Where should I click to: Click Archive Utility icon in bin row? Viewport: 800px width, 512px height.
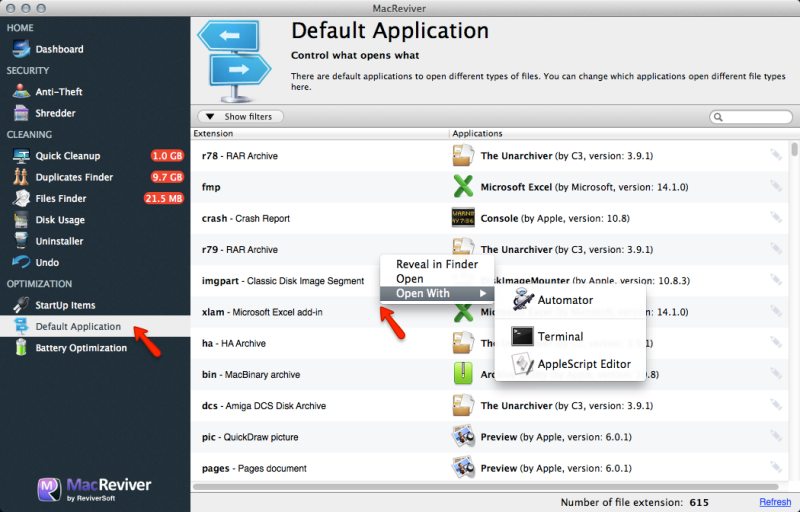pyautogui.click(x=463, y=374)
